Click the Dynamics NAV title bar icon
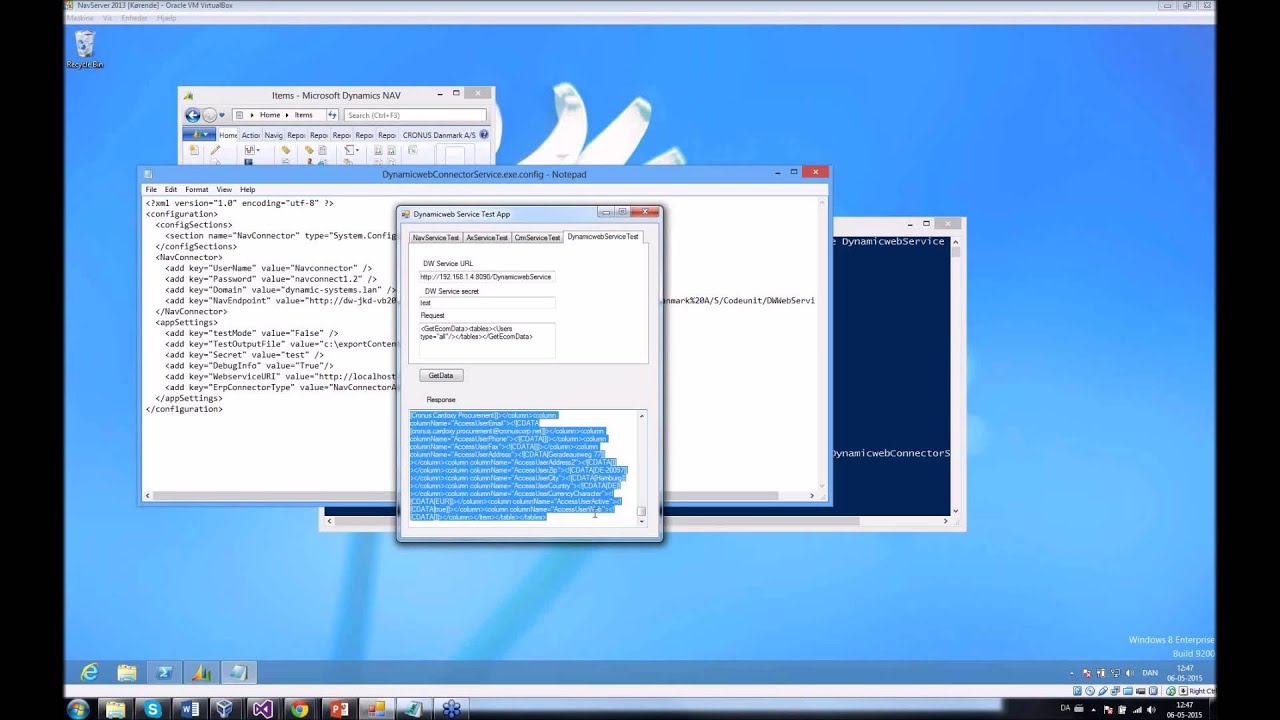This screenshot has width=1280, height=720. (x=188, y=96)
